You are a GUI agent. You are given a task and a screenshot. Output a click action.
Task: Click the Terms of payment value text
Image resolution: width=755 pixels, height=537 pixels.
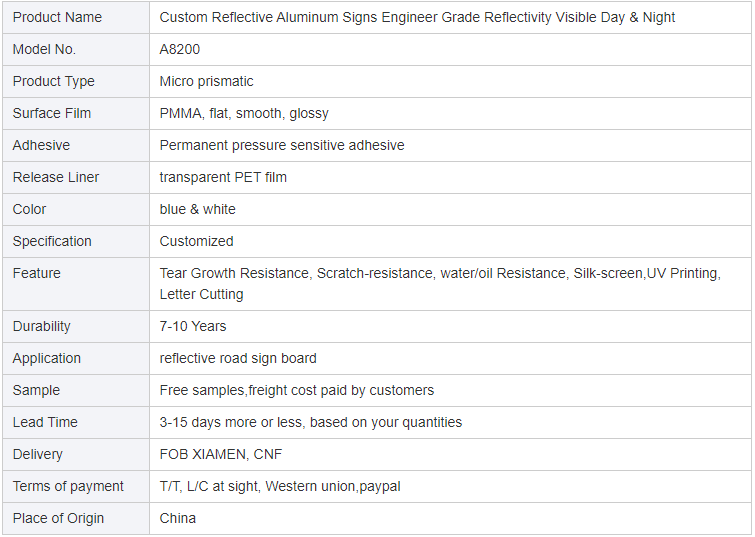(280, 486)
